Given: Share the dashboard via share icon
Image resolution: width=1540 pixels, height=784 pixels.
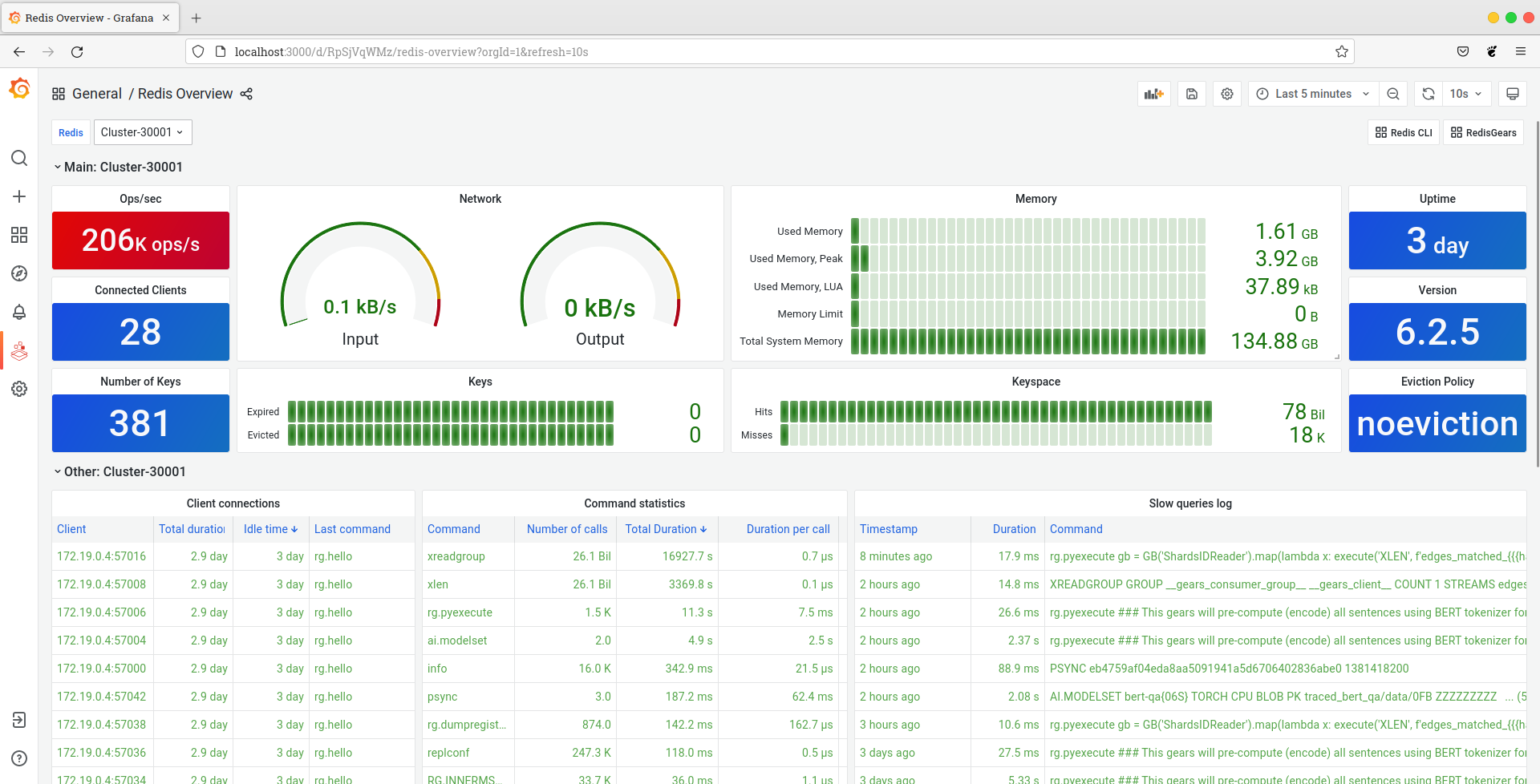Looking at the screenshot, I should [x=246, y=94].
